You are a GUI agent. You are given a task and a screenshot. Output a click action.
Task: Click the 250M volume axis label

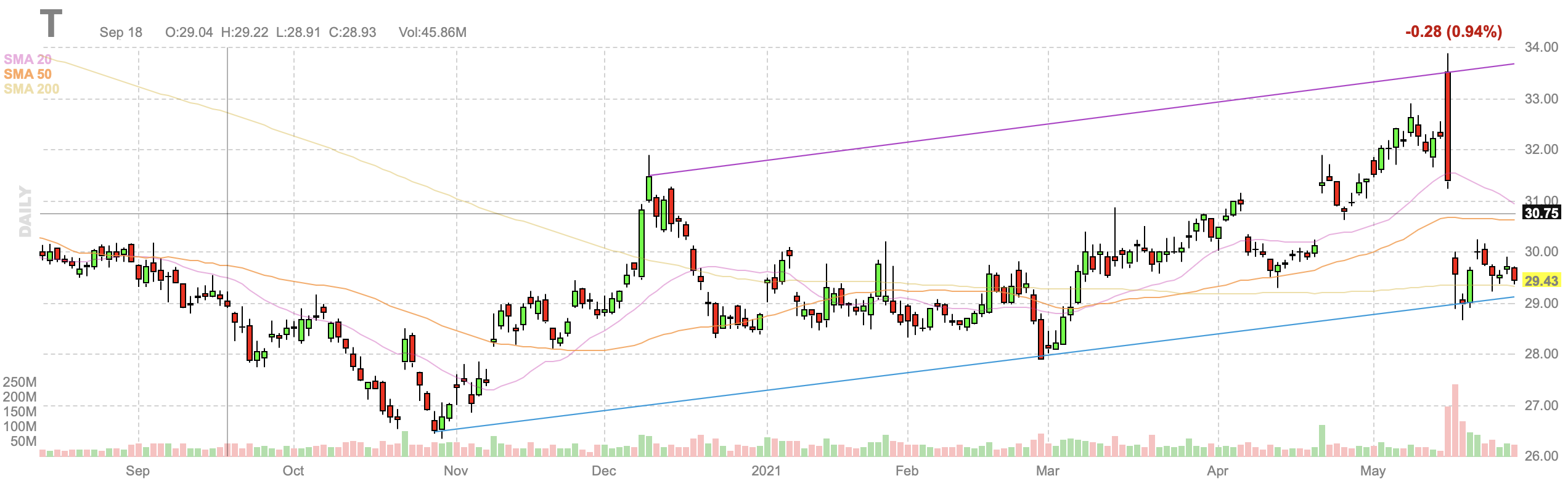(x=20, y=382)
